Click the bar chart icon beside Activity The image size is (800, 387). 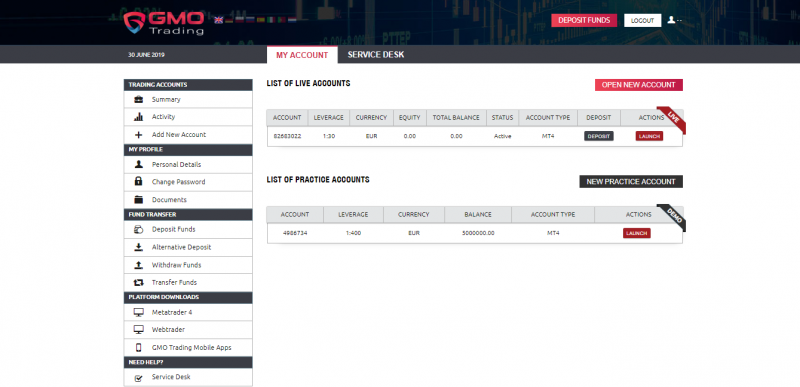click(x=138, y=117)
